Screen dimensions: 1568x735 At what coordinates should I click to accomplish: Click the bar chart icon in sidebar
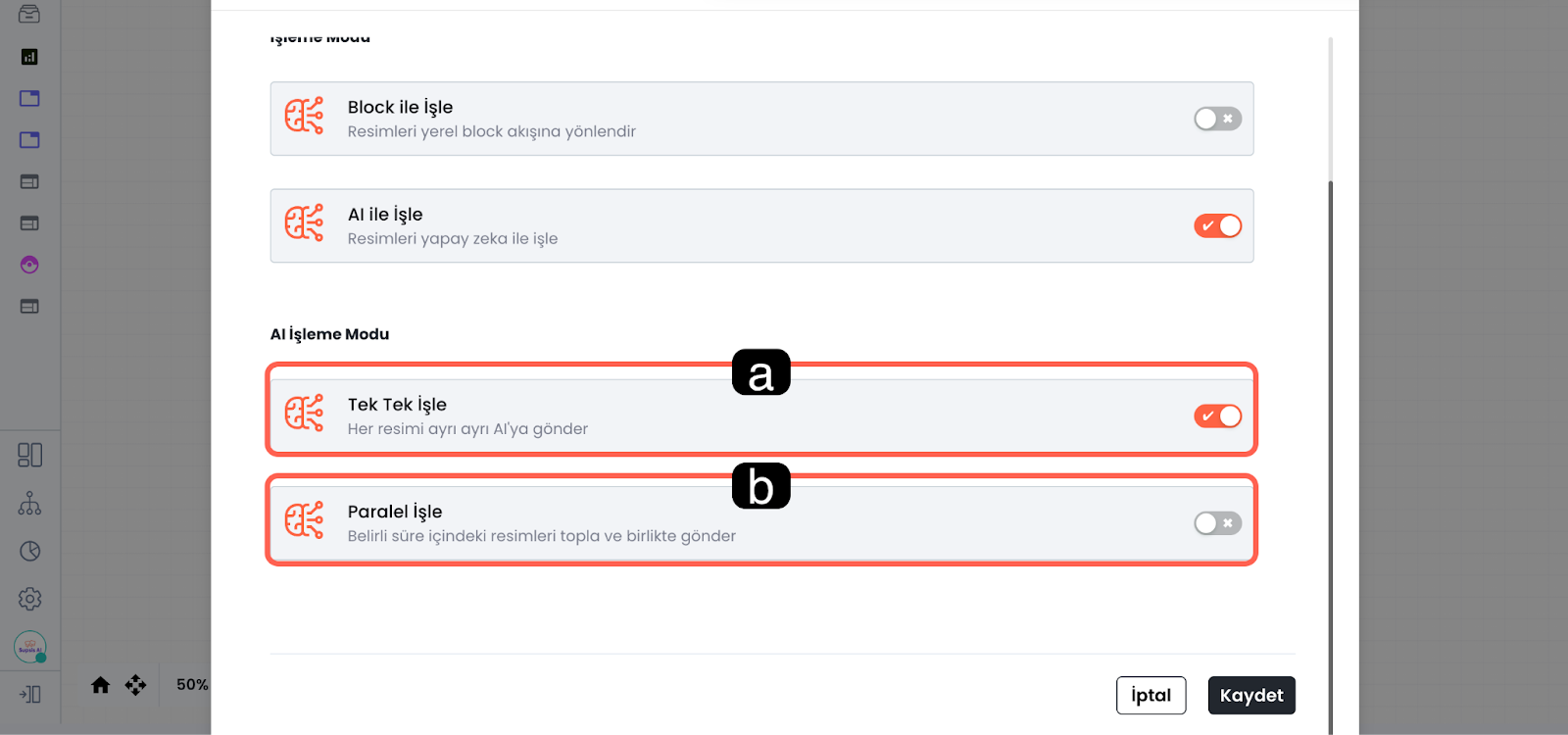[29, 57]
